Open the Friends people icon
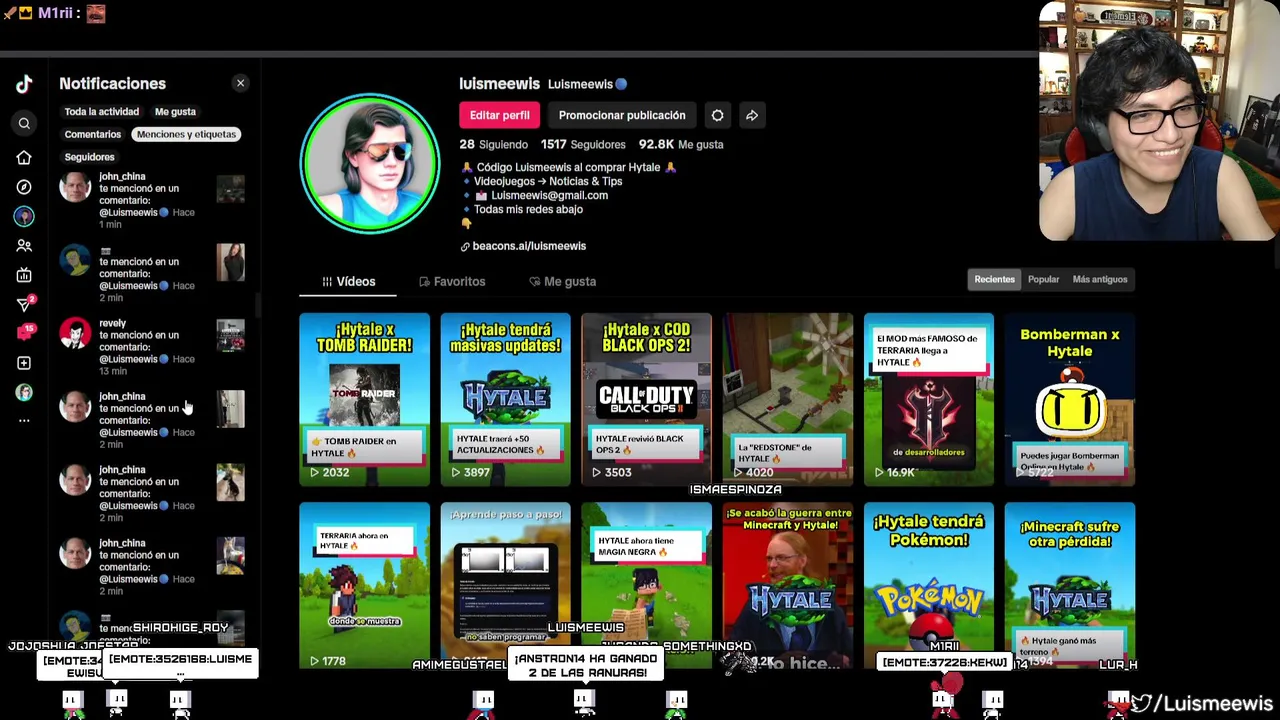Viewport: 1280px width, 720px height. (x=24, y=245)
